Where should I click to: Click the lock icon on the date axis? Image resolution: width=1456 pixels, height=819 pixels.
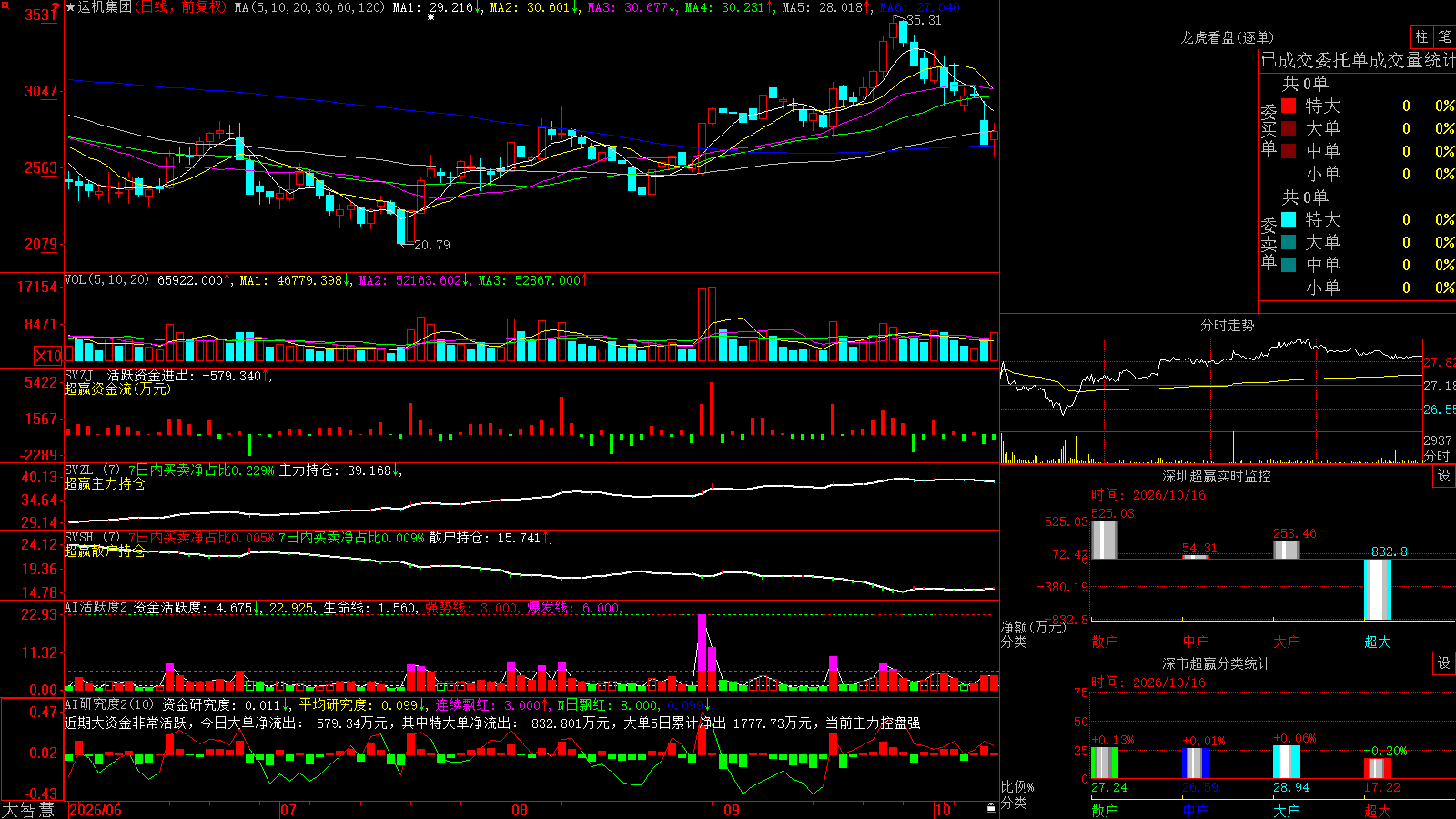pyautogui.click(x=991, y=807)
